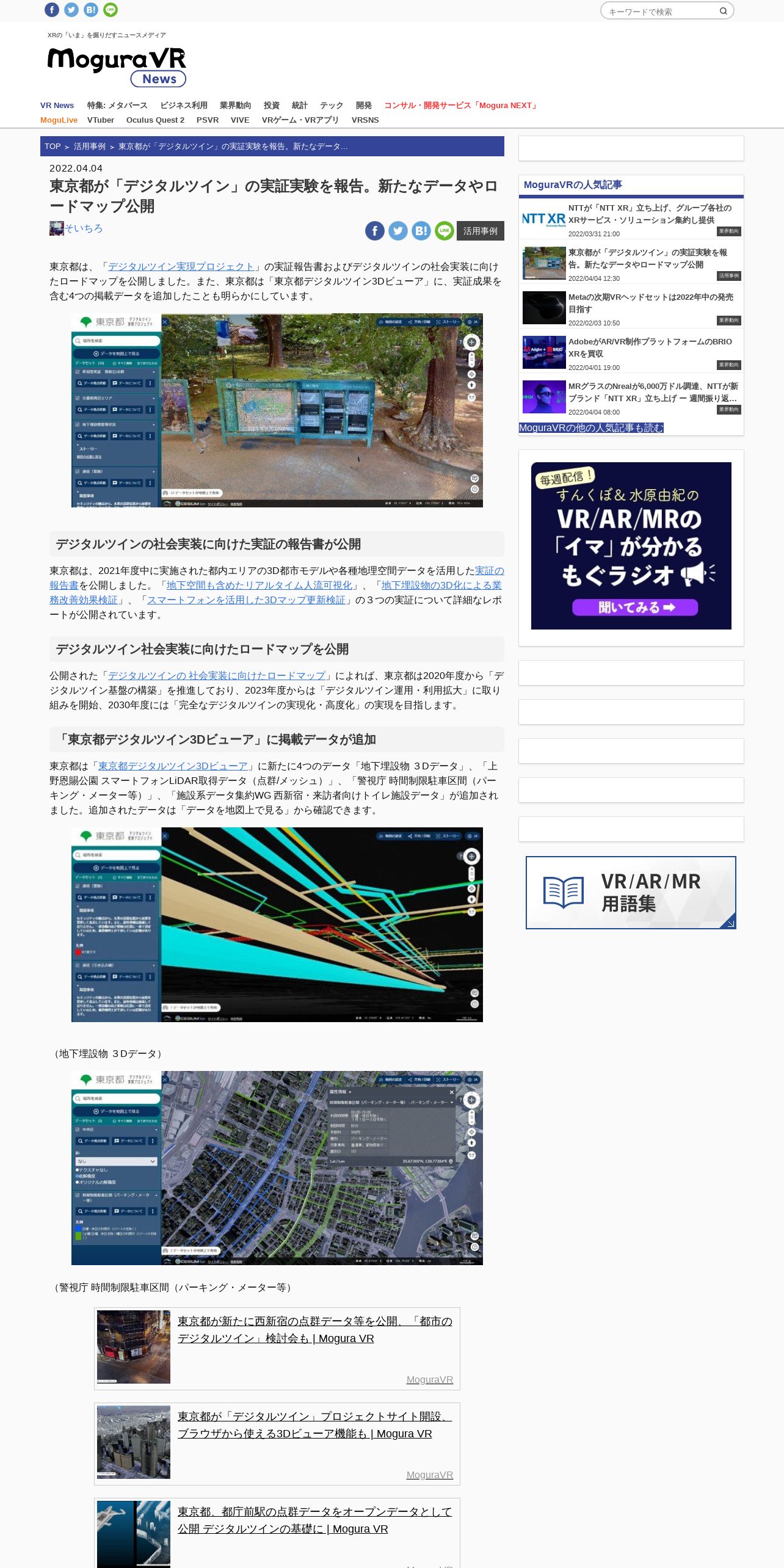Click the Facebook icon in the top bar
This screenshot has width=784, height=1568.
[x=52, y=10]
